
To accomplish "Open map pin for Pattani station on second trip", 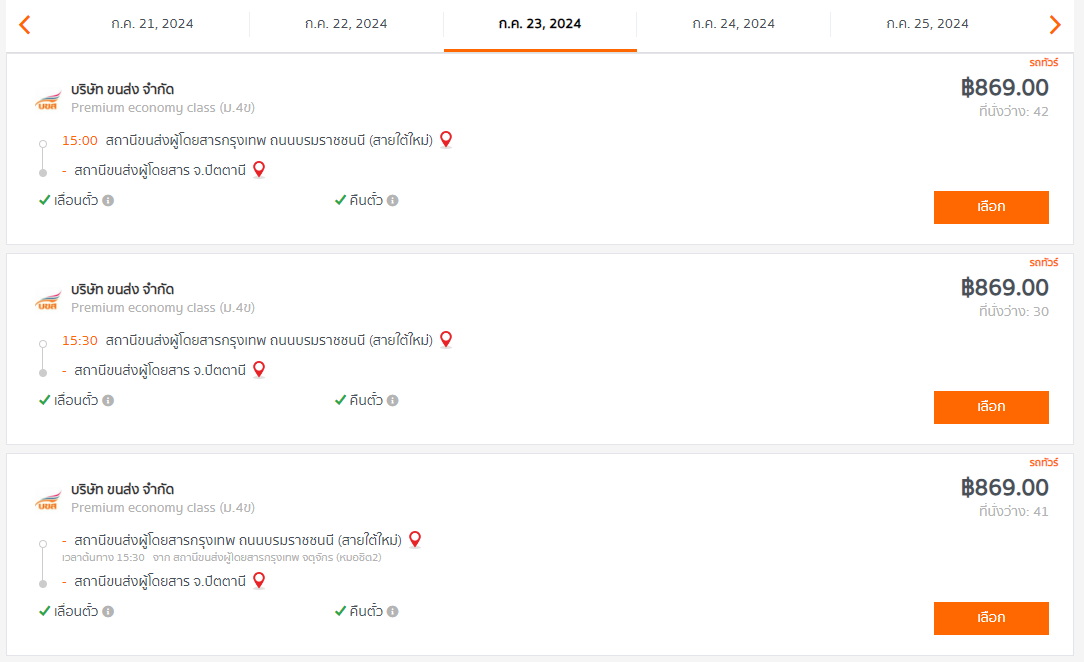I will point(259,370).
